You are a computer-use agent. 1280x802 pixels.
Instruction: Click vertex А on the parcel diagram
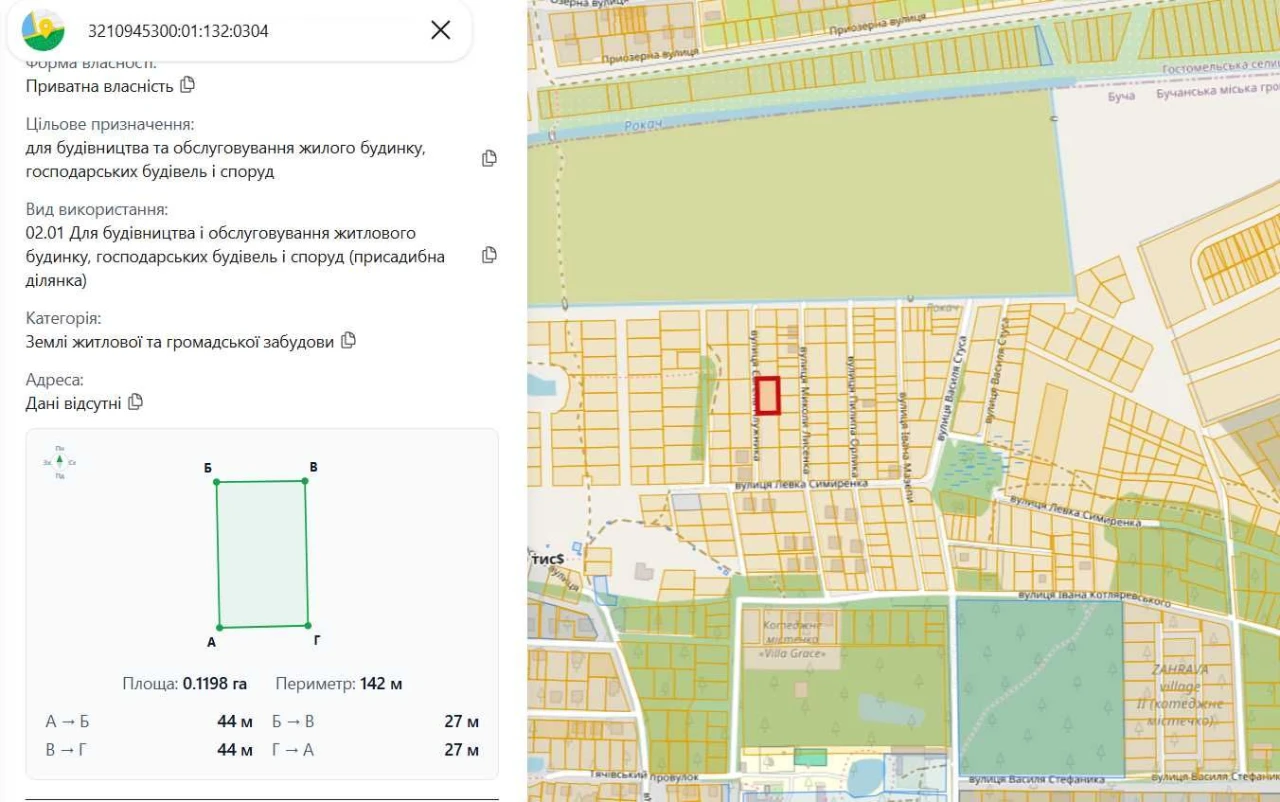[x=219, y=627]
